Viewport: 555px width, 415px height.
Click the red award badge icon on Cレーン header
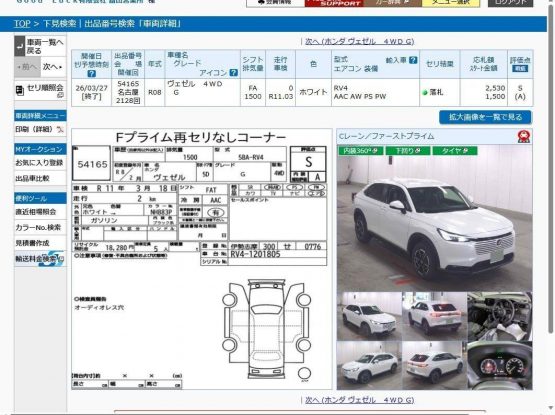(x=523, y=136)
